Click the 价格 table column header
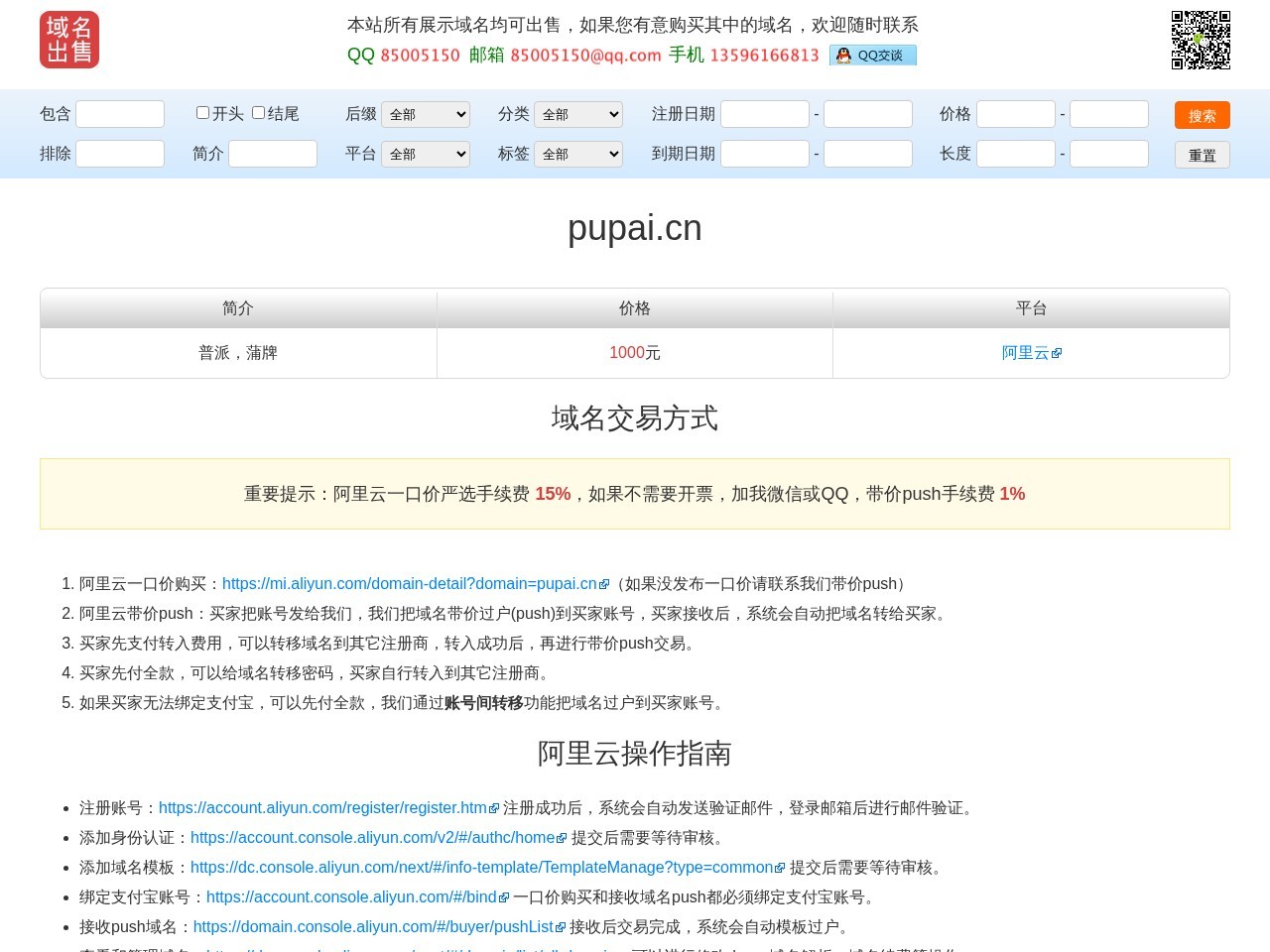 coord(635,308)
